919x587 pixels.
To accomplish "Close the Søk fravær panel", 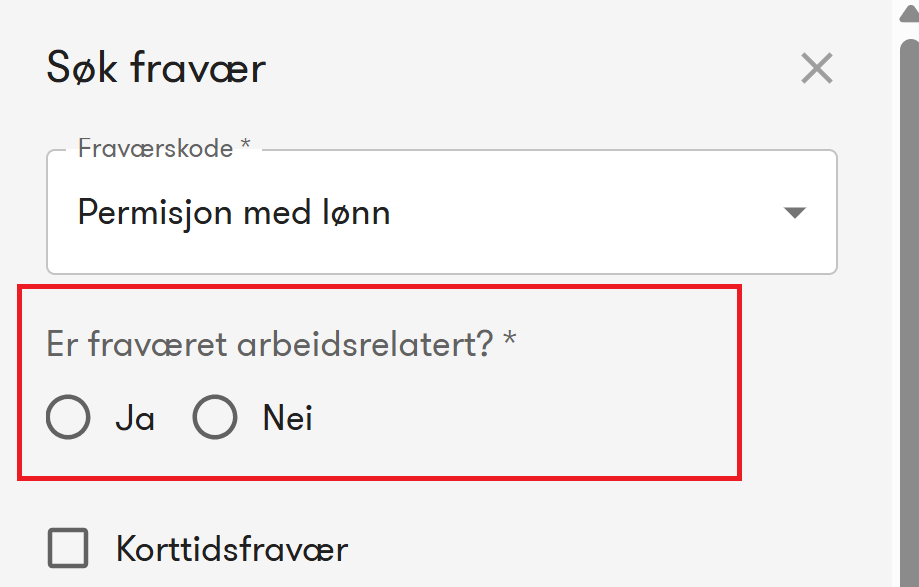I will (816, 69).
